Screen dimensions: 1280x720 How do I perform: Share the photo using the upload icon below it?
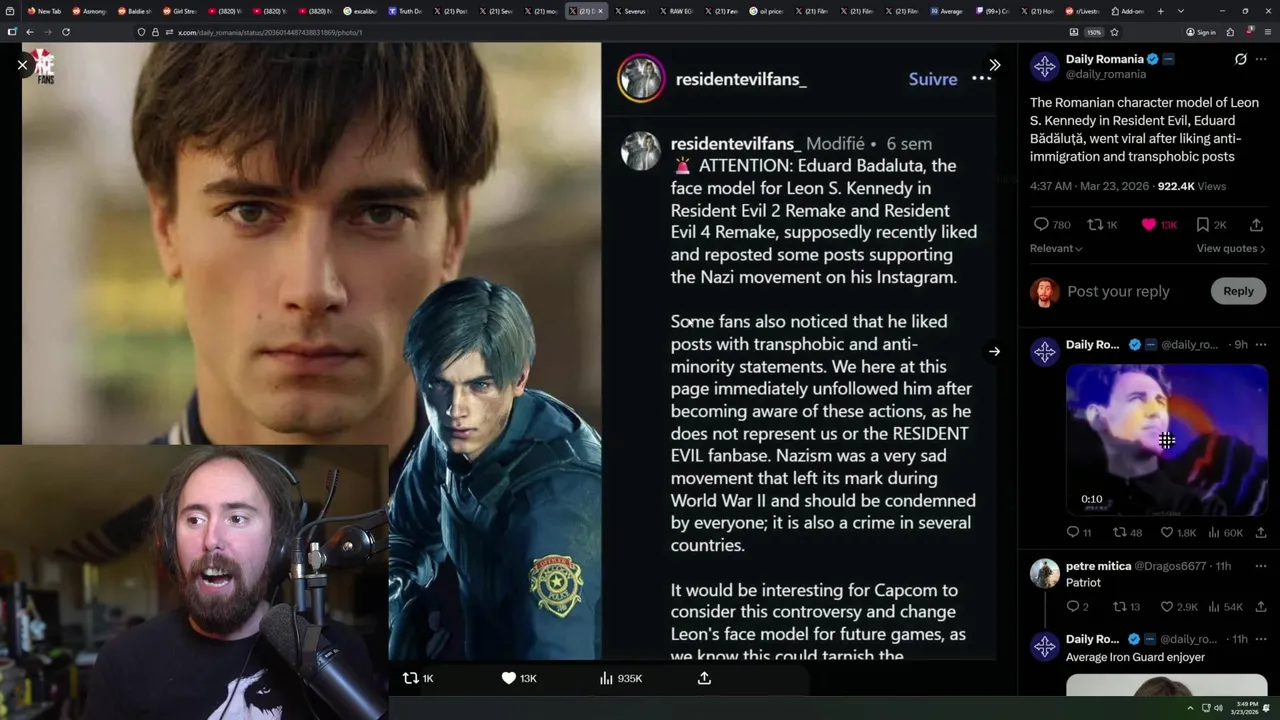coord(704,678)
